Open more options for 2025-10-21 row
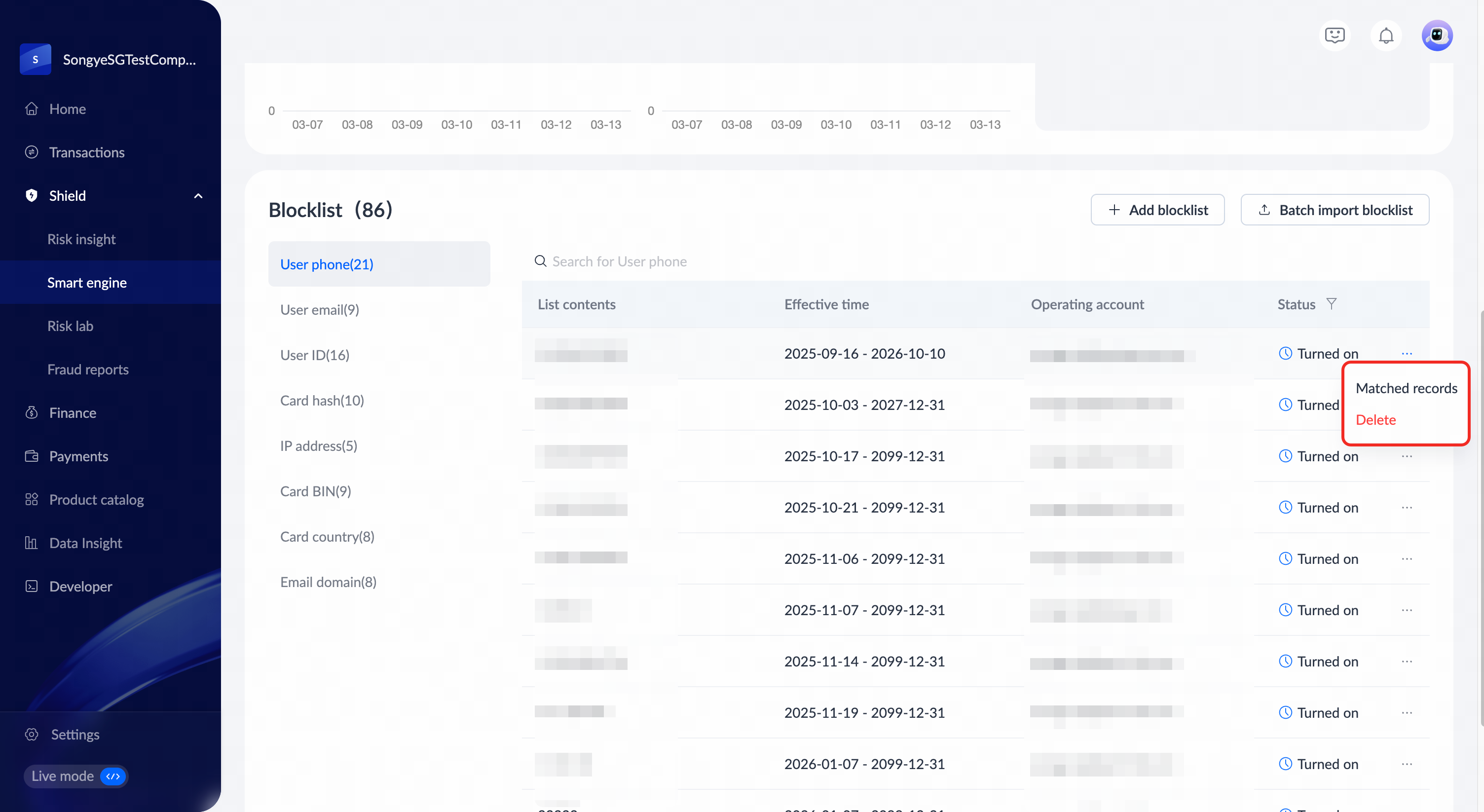The width and height of the screenshot is (1484, 812). 1407,507
